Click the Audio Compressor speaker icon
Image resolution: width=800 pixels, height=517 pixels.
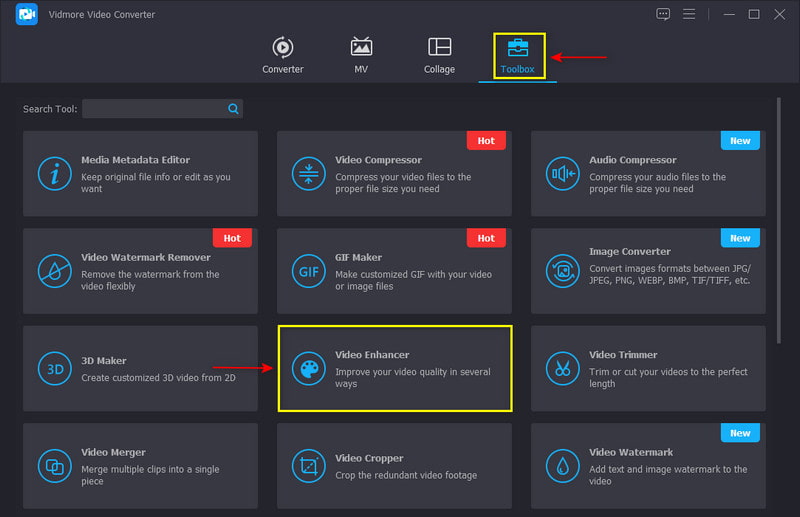click(563, 174)
